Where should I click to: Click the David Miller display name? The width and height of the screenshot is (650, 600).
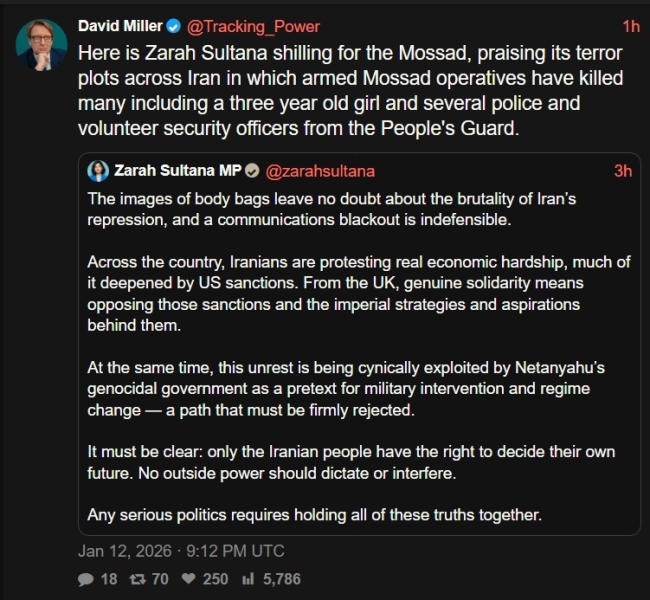pos(119,26)
